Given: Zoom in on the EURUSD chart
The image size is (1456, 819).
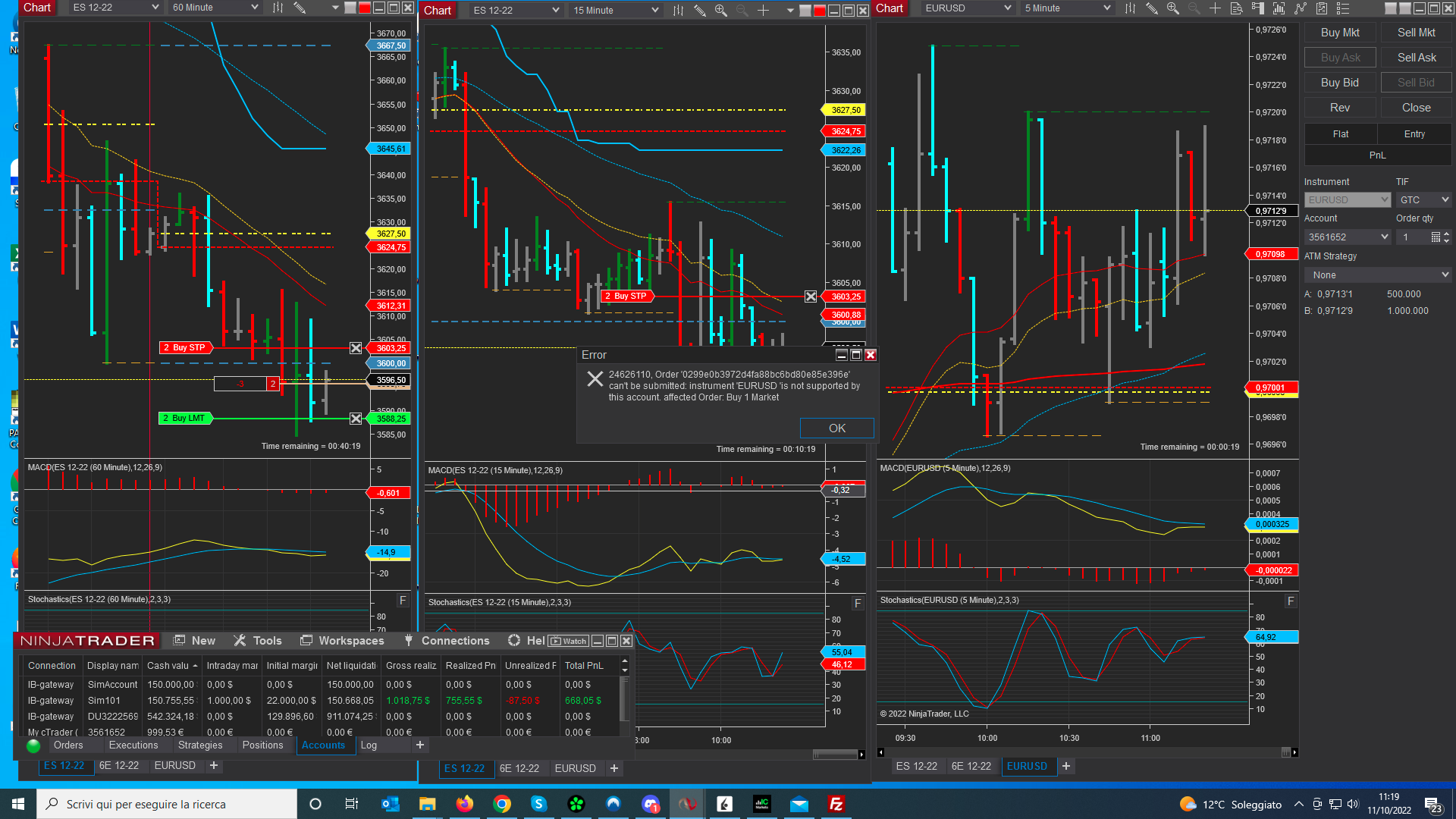Looking at the screenshot, I should [x=1172, y=8].
